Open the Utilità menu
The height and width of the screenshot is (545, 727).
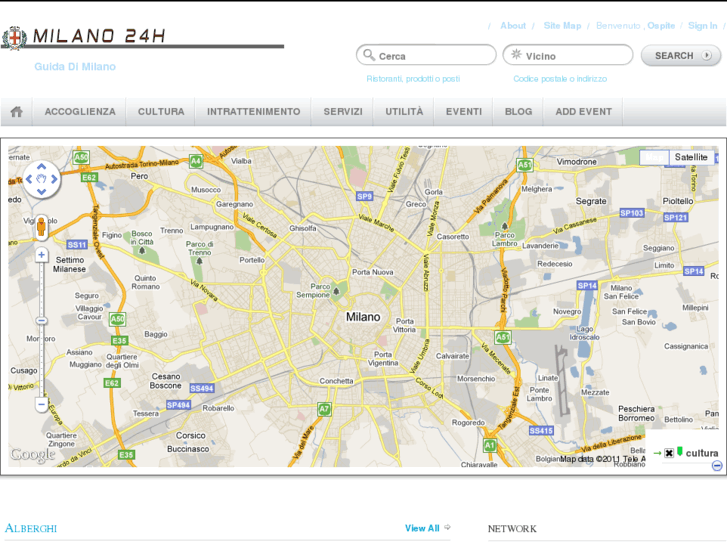coord(404,112)
